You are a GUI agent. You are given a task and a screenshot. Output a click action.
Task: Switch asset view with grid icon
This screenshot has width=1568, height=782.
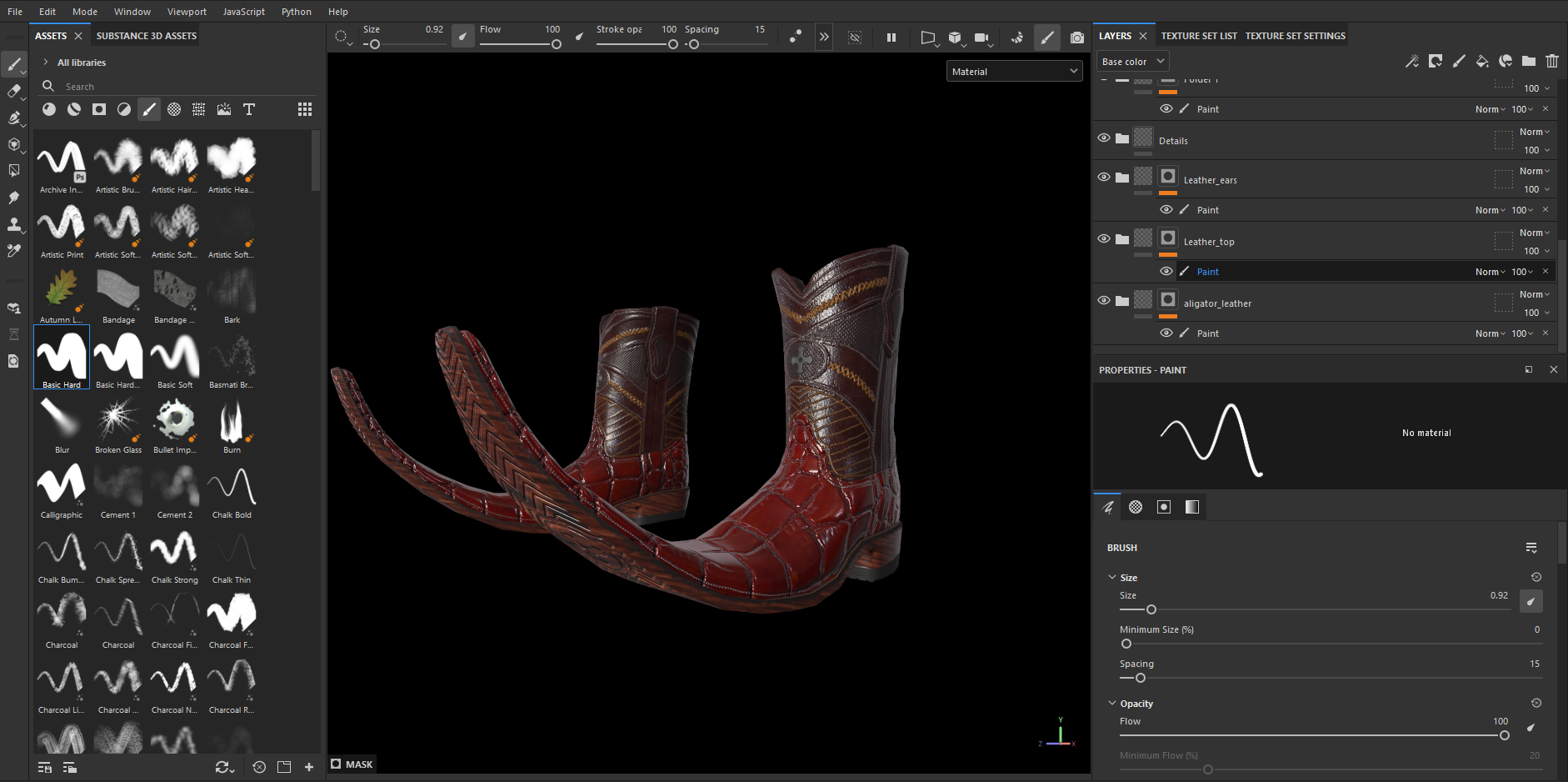click(x=305, y=109)
